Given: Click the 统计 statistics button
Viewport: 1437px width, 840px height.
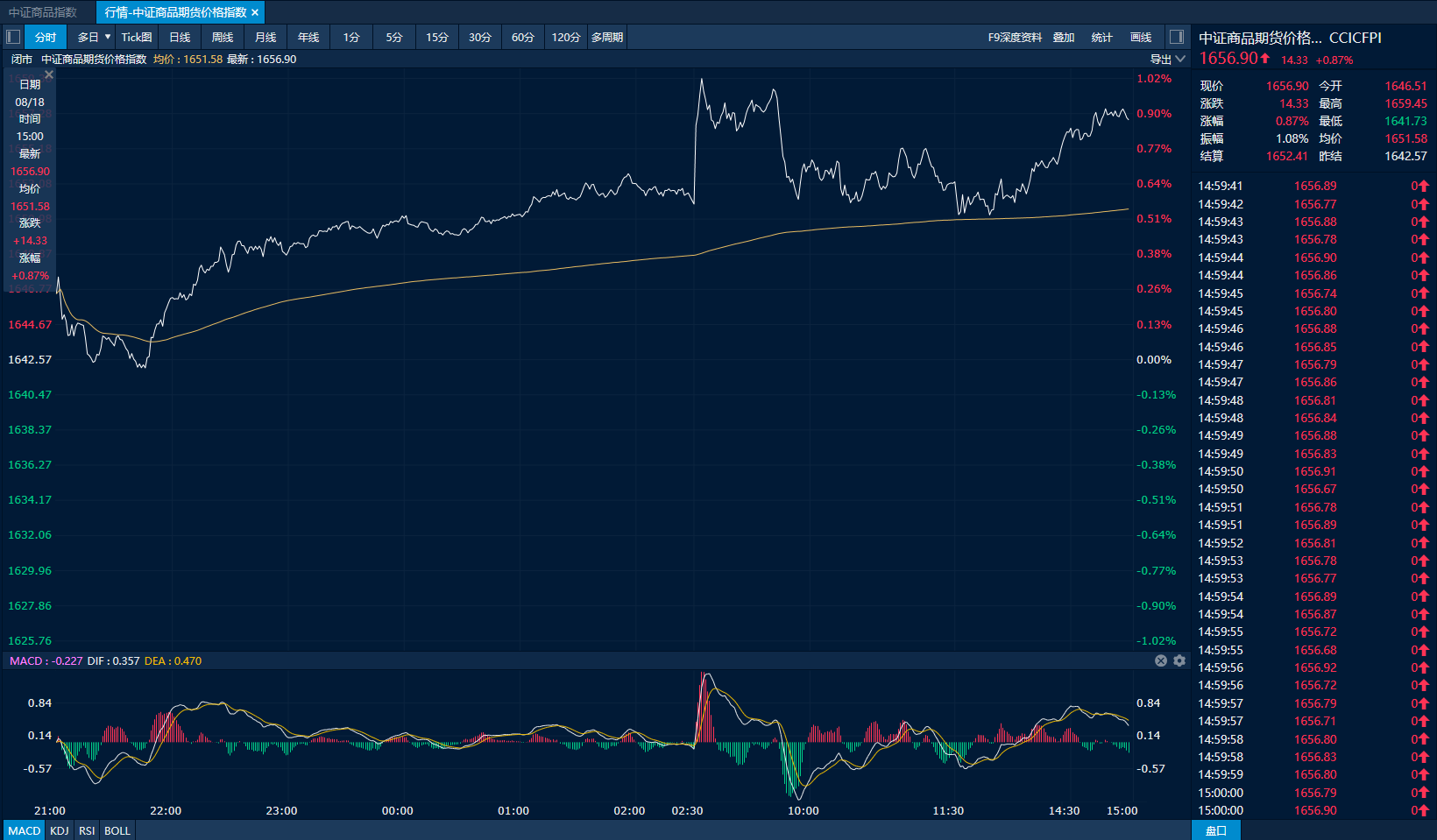Looking at the screenshot, I should click(x=1101, y=37).
